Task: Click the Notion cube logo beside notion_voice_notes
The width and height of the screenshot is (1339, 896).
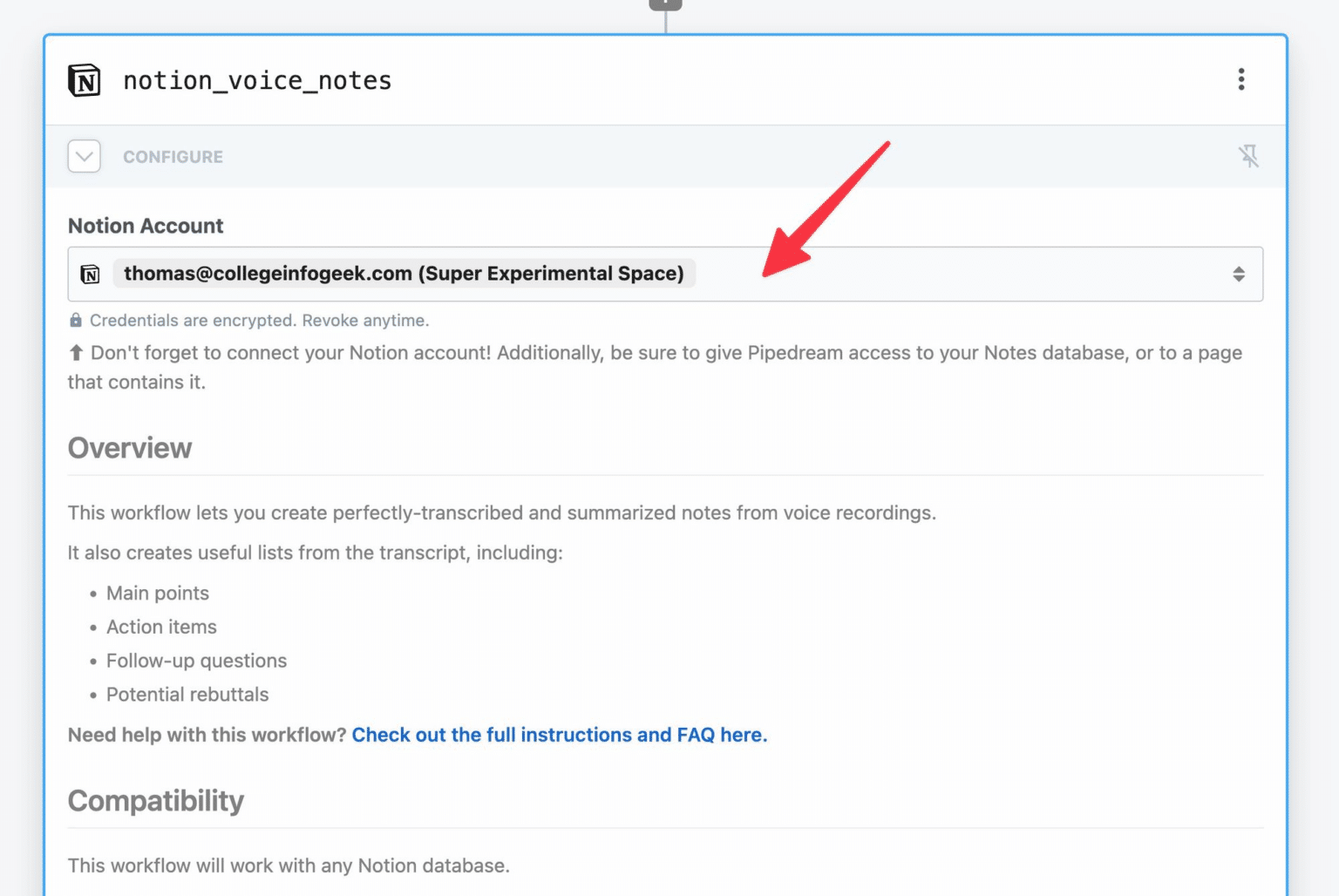Action: [x=84, y=79]
